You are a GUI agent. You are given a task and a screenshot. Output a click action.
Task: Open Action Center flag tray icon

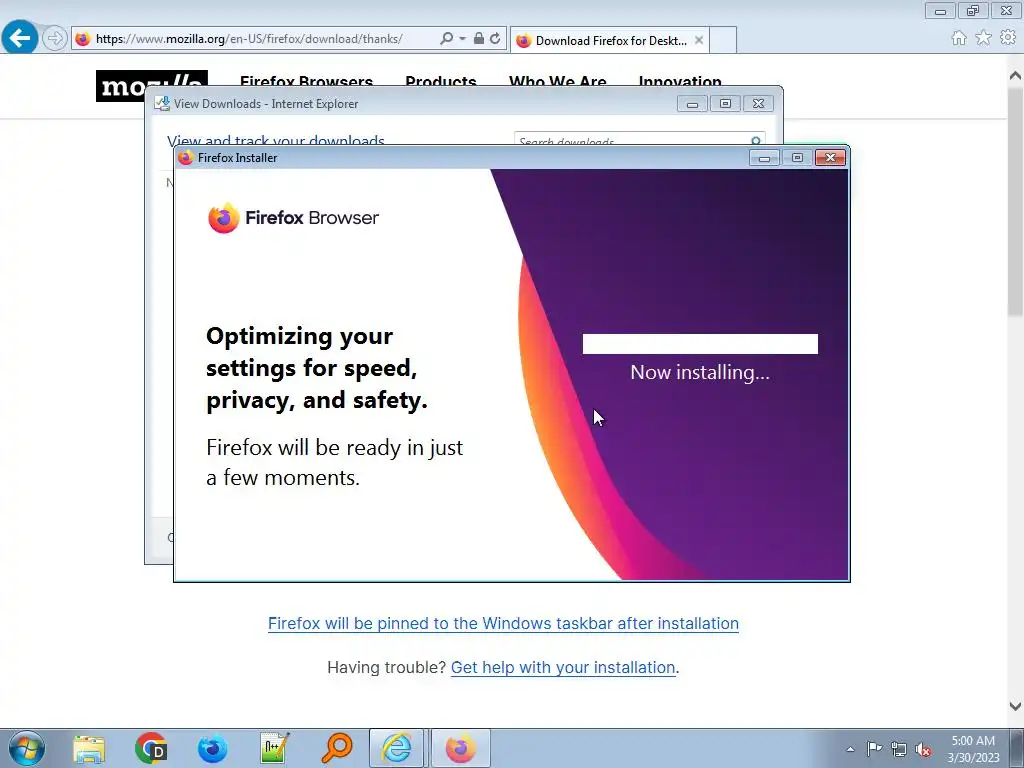tap(874, 749)
